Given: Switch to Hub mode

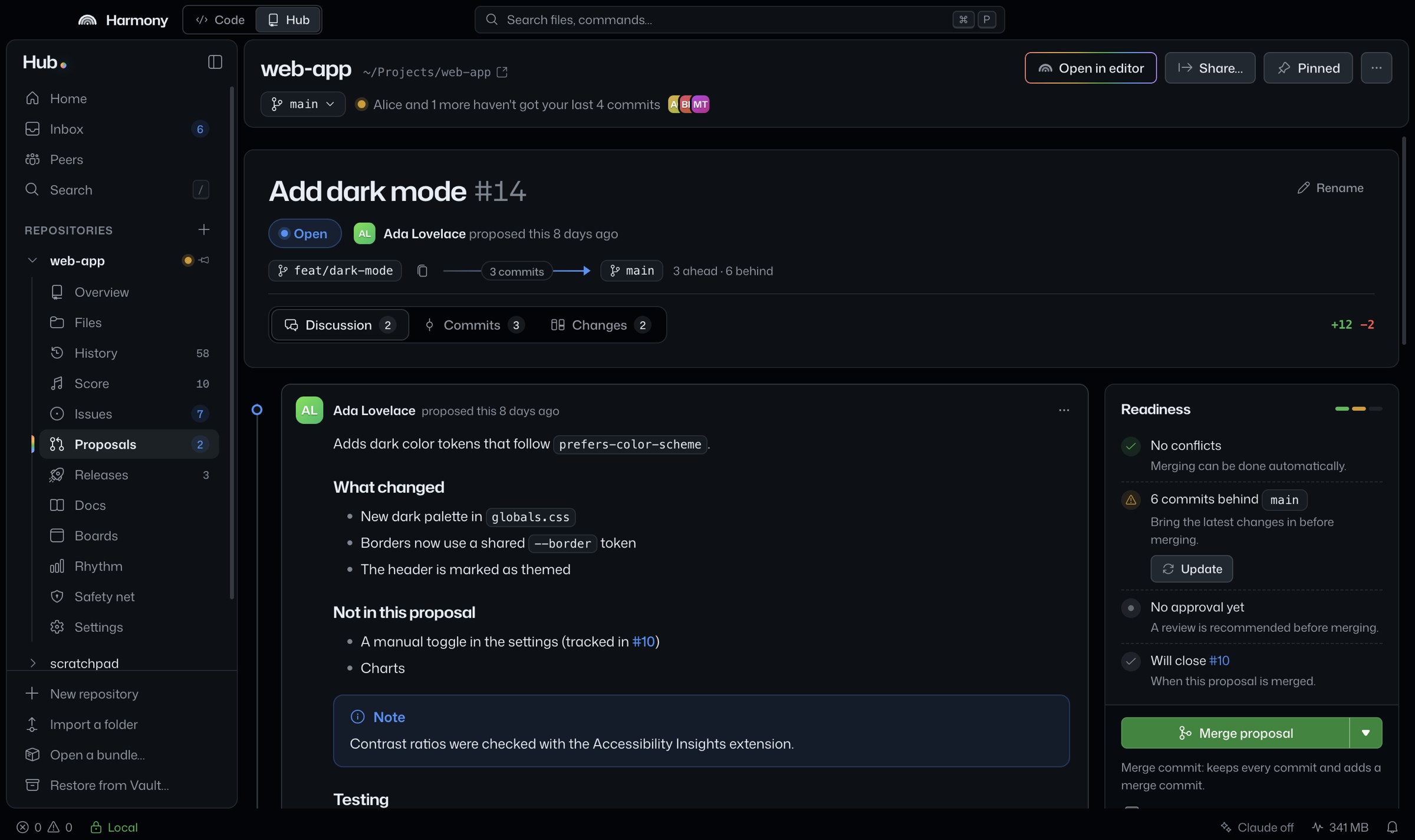Looking at the screenshot, I should tap(288, 19).
